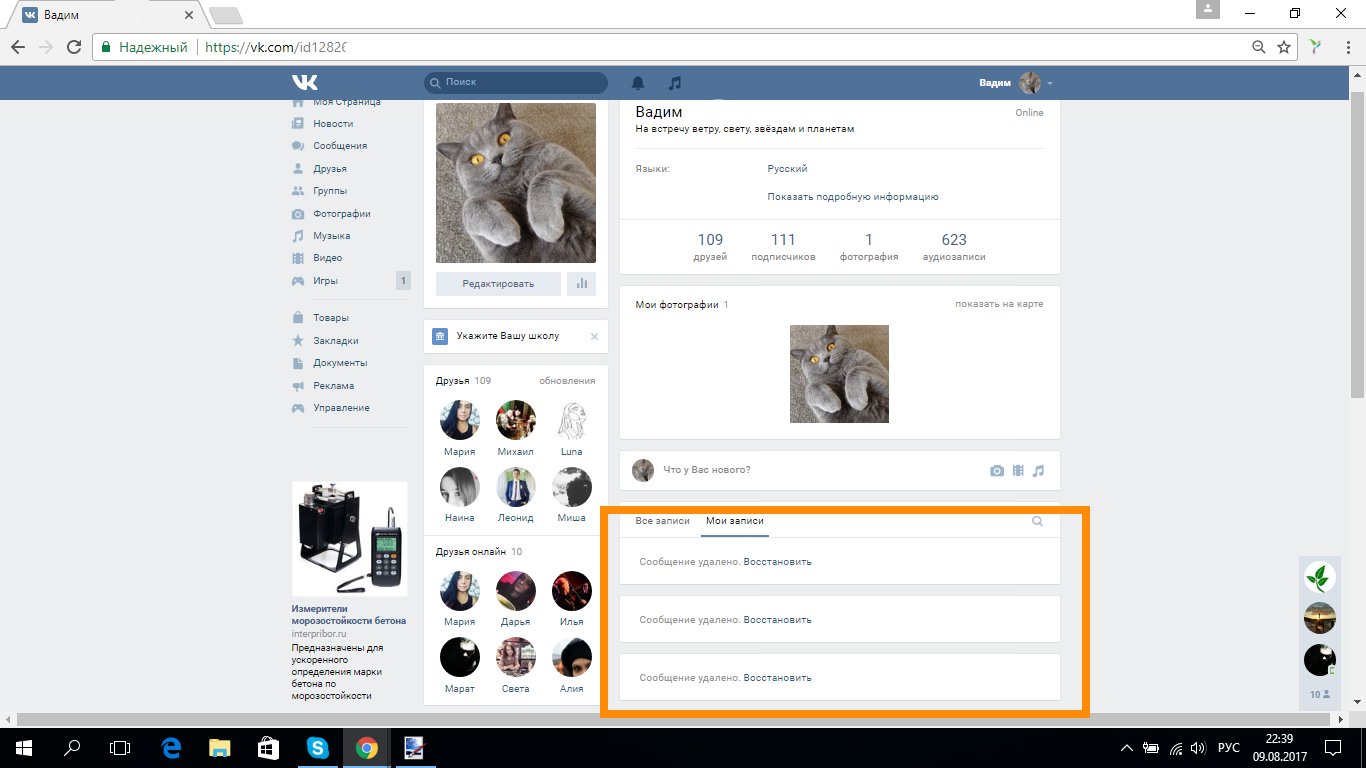Open friend Мария's avatar in Друзья
This screenshot has height=768, width=1366.
coord(460,420)
